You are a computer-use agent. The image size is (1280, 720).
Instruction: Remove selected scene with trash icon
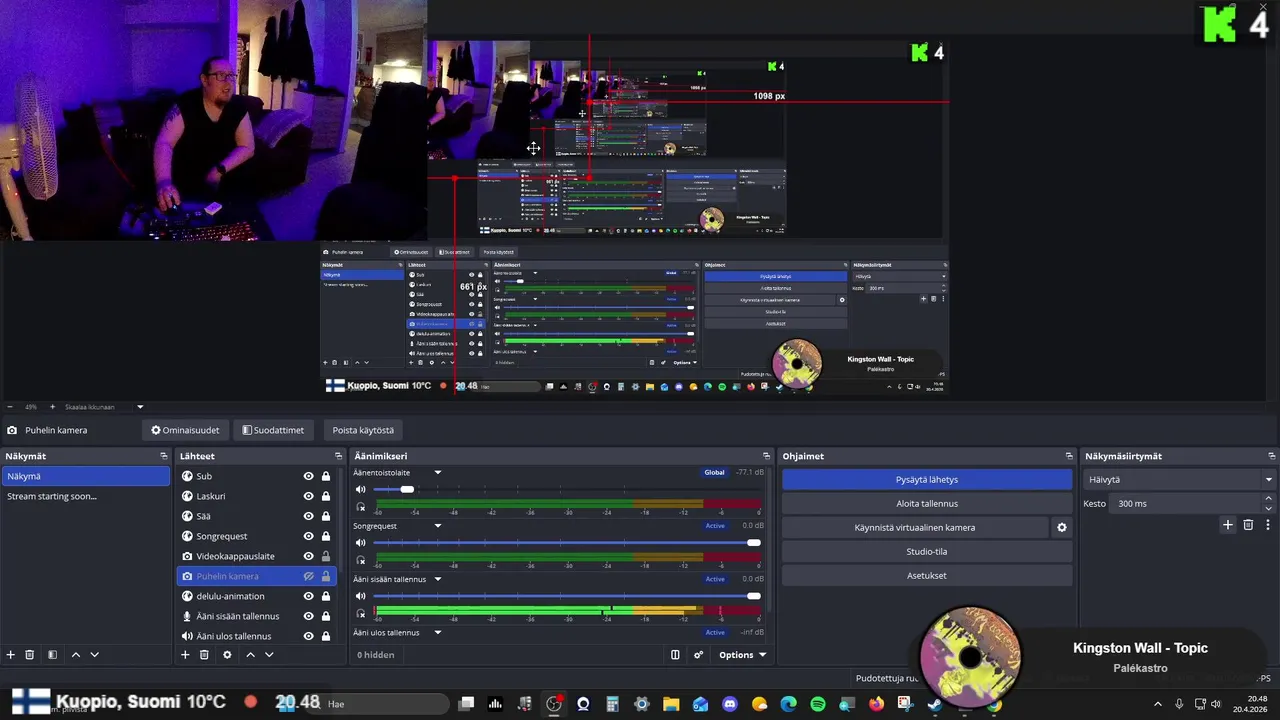click(30, 655)
